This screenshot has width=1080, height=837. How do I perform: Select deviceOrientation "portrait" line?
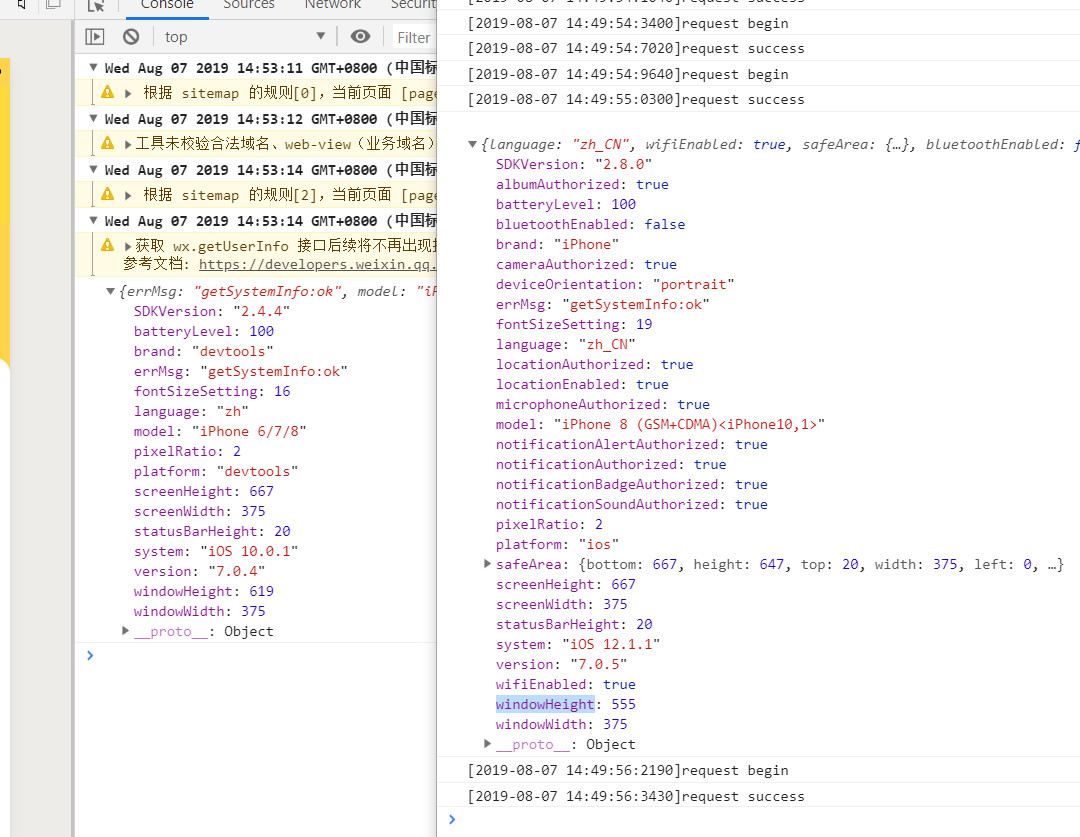pos(615,285)
